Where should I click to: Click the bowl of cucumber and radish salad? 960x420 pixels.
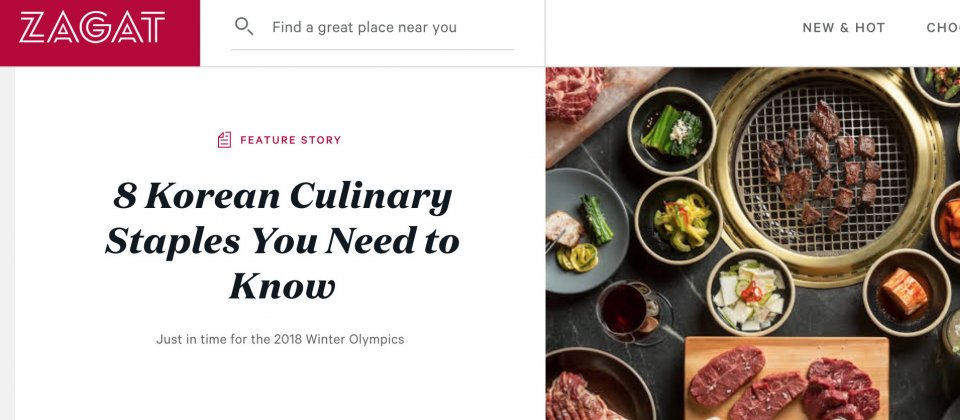click(x=750, y=291)
